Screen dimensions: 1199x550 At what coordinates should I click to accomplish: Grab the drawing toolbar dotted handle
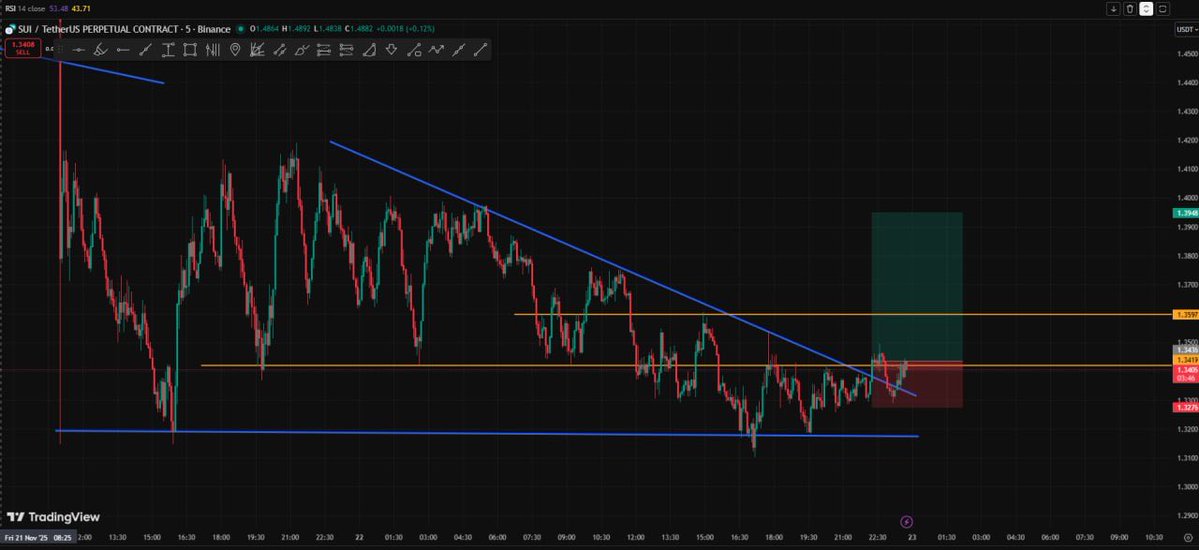click(x=60, y=50)
